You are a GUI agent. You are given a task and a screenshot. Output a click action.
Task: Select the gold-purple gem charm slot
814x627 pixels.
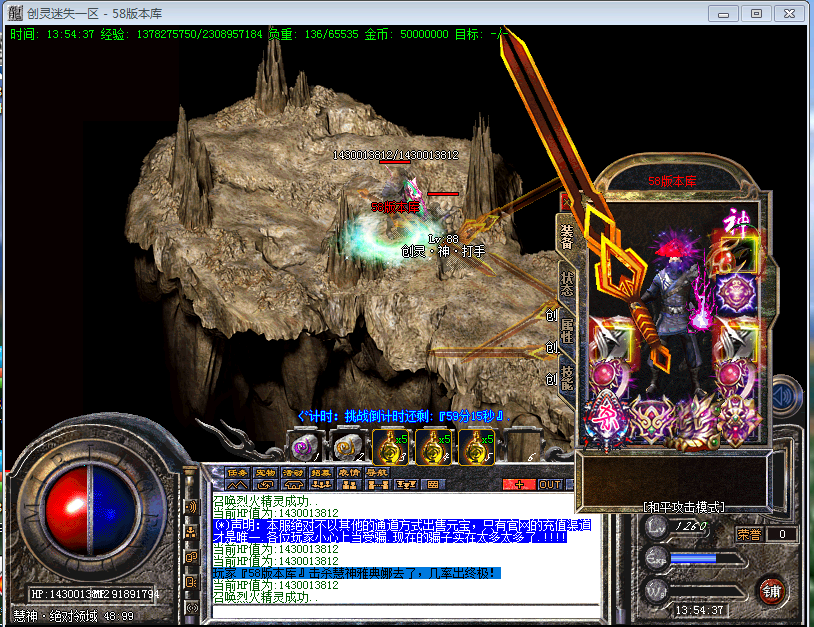(740, 421)
